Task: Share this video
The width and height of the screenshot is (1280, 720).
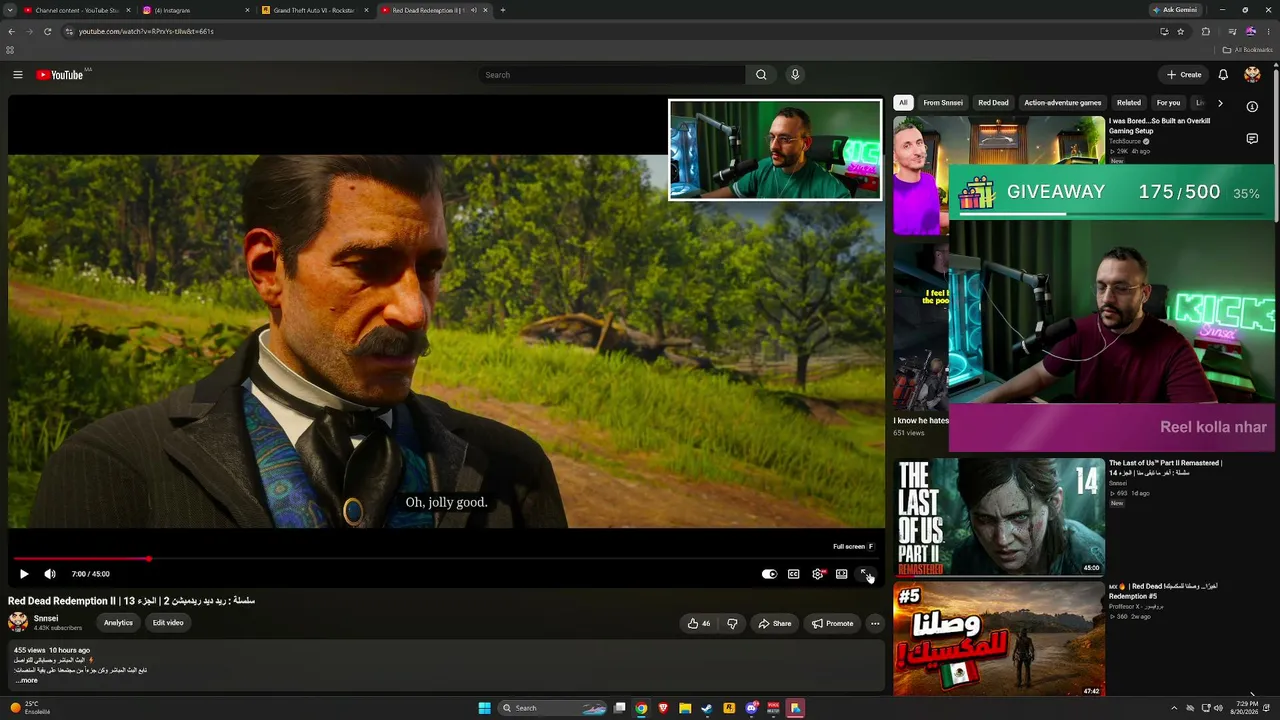Action: coord(775,624)
